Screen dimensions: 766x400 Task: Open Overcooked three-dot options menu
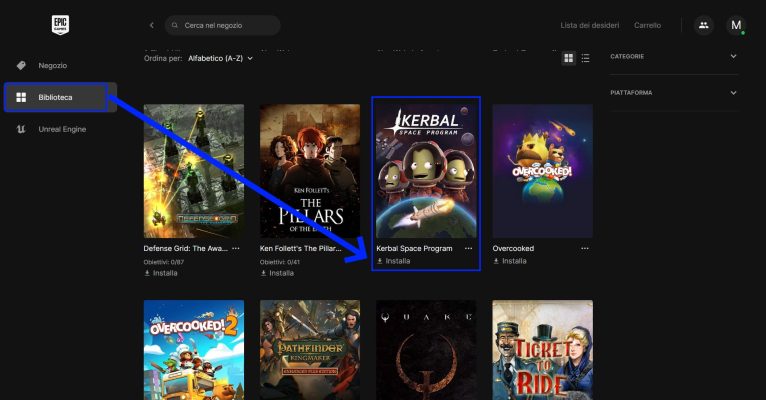585,248
